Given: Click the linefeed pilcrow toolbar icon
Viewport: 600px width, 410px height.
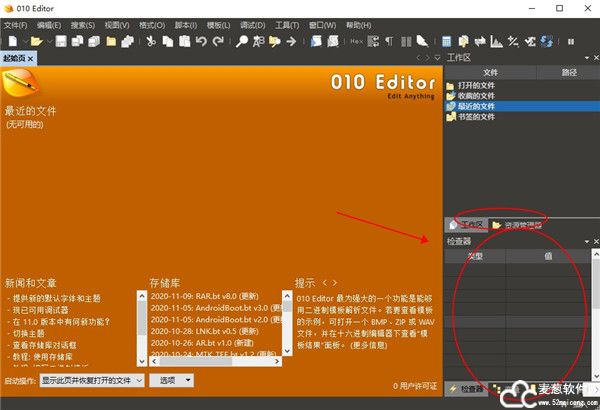Looking at the screenshot, I should (x=389, y=41).
